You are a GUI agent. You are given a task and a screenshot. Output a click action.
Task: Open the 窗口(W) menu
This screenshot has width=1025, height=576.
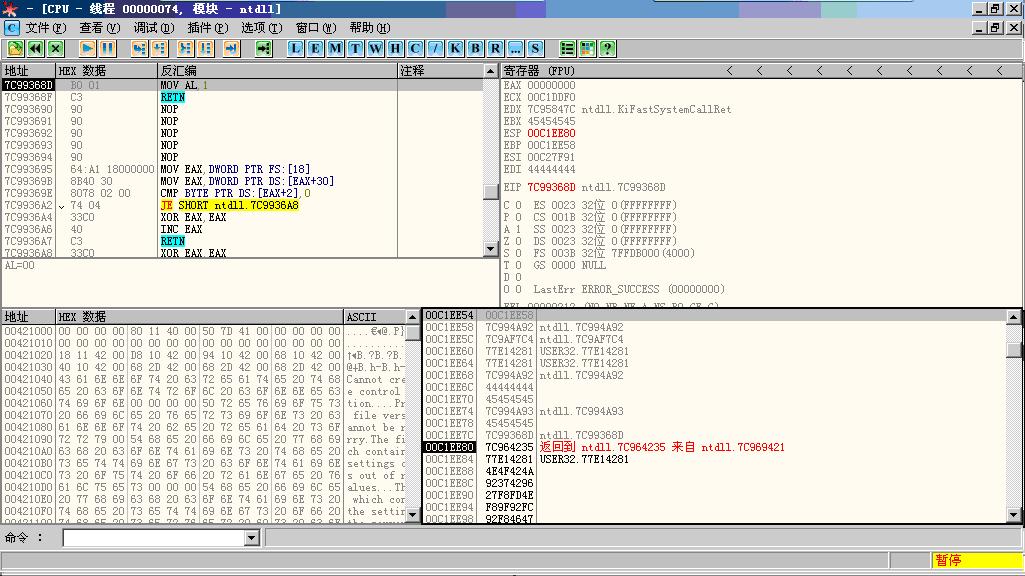click(x=316, y=27)
